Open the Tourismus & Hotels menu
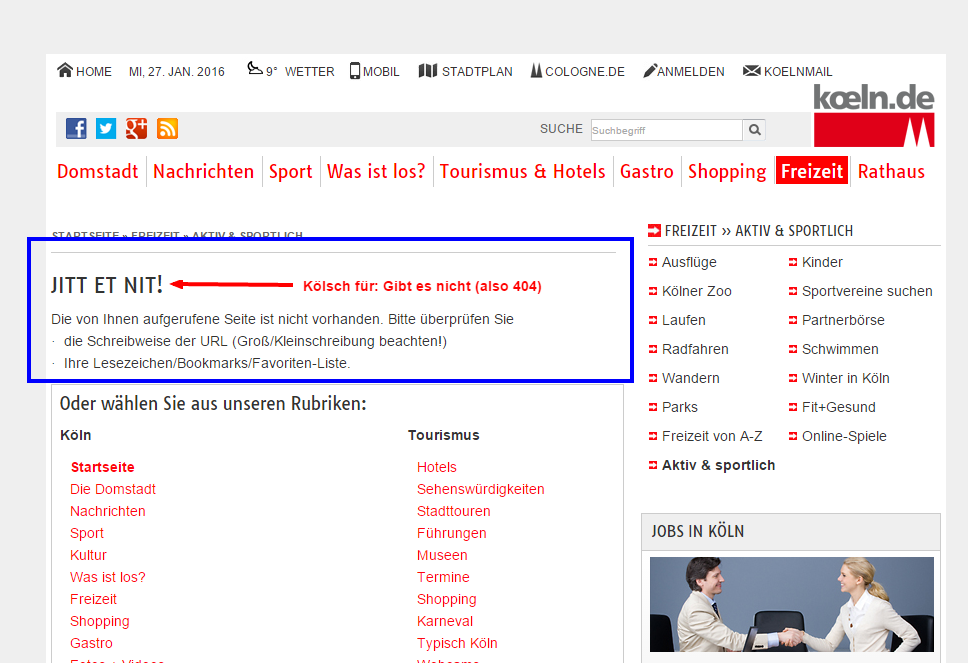The width and height of the screenshot is (968, 663). pyautogui.click(x=522, y=171)
